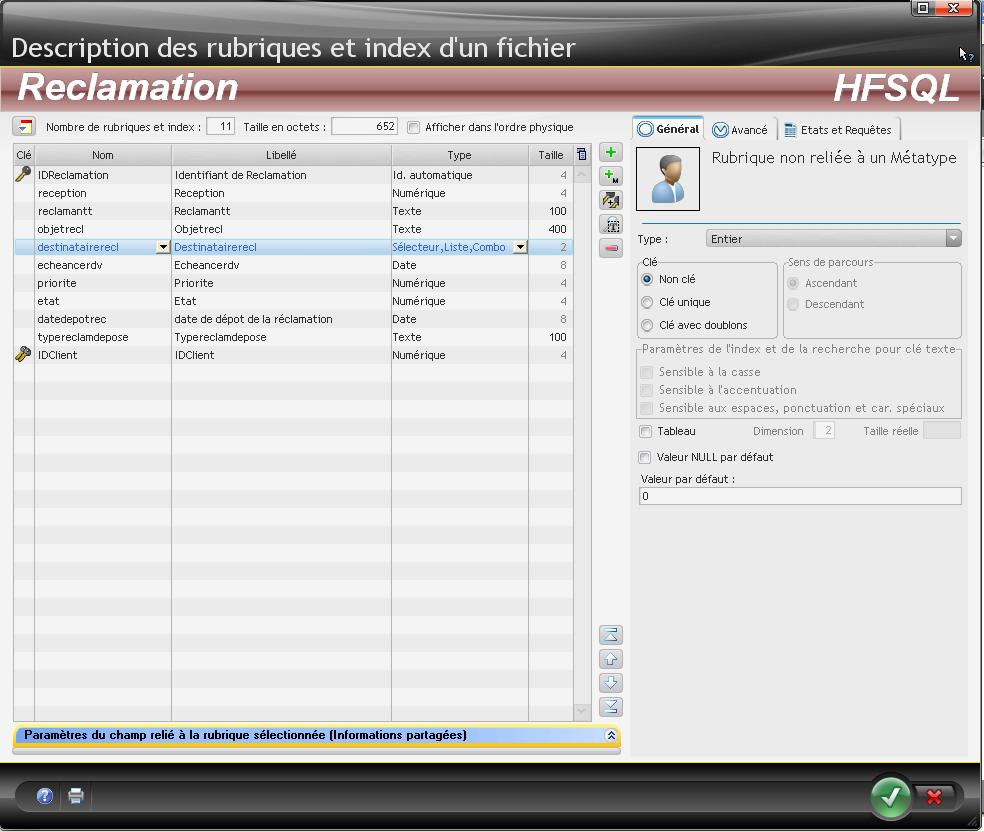The width and height of the screenshot is (984, 832).
Task: Open the Sélecteur,Liste,Combo type dropdown arrow
Action: [520, 247]
